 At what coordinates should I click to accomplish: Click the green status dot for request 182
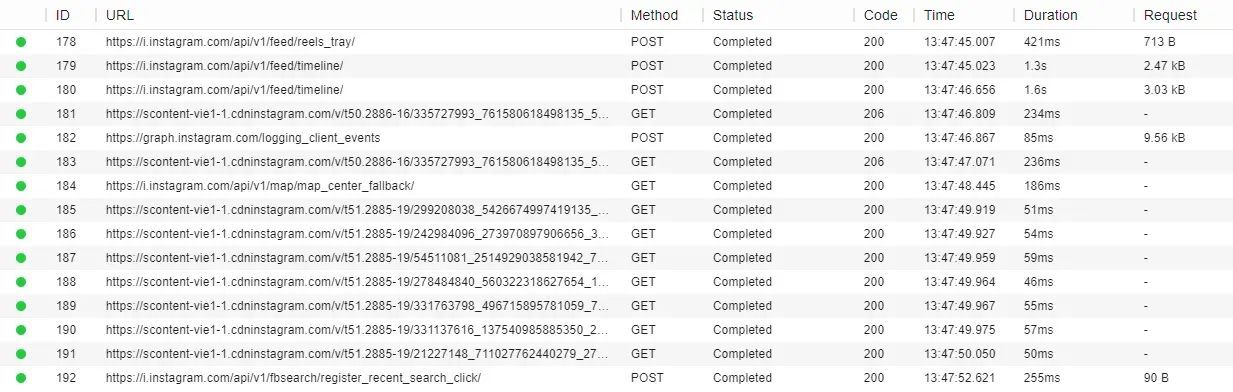(21, 138)
